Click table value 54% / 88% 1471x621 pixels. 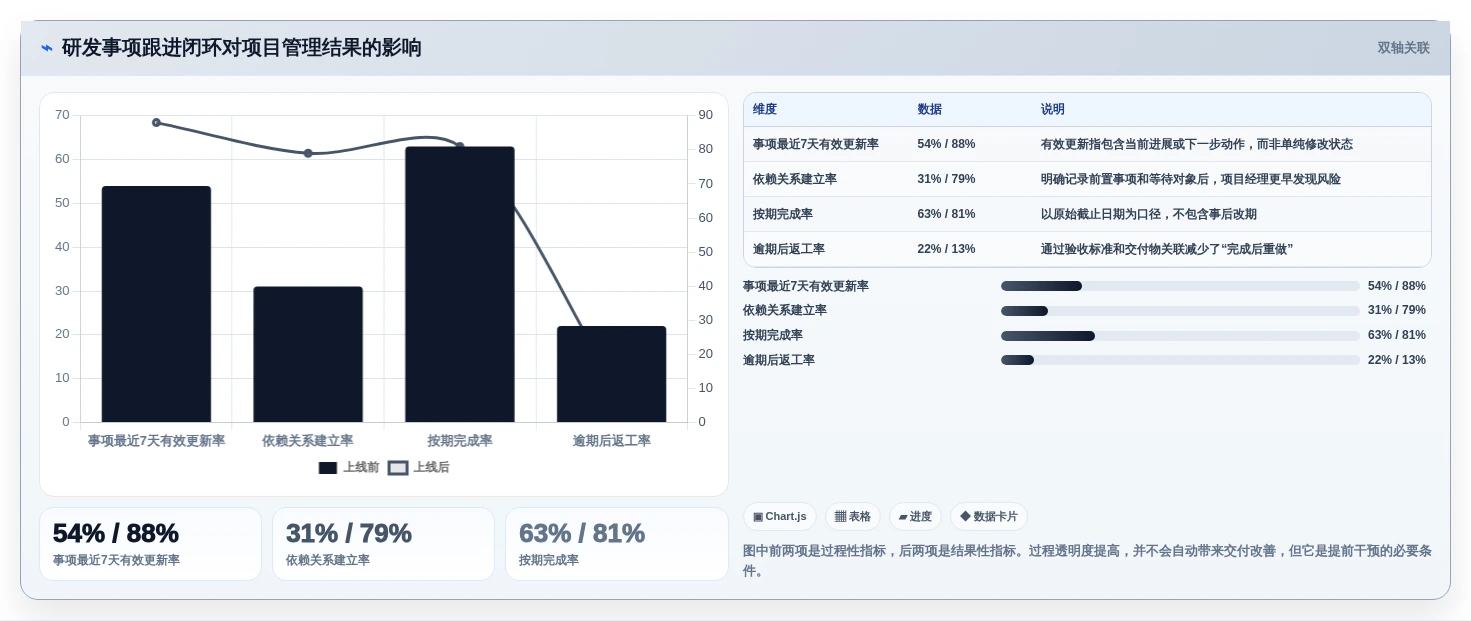click(946, 144)
